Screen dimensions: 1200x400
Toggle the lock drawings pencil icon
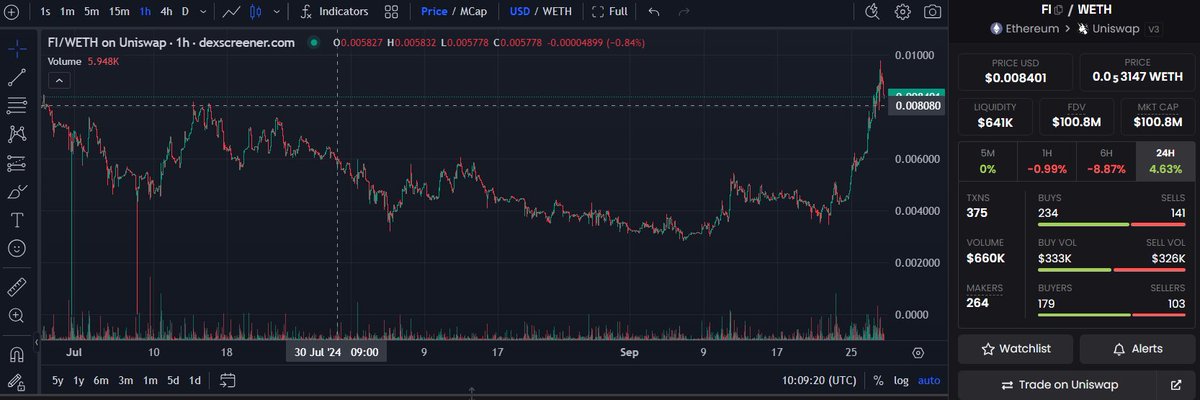point(16,382)
